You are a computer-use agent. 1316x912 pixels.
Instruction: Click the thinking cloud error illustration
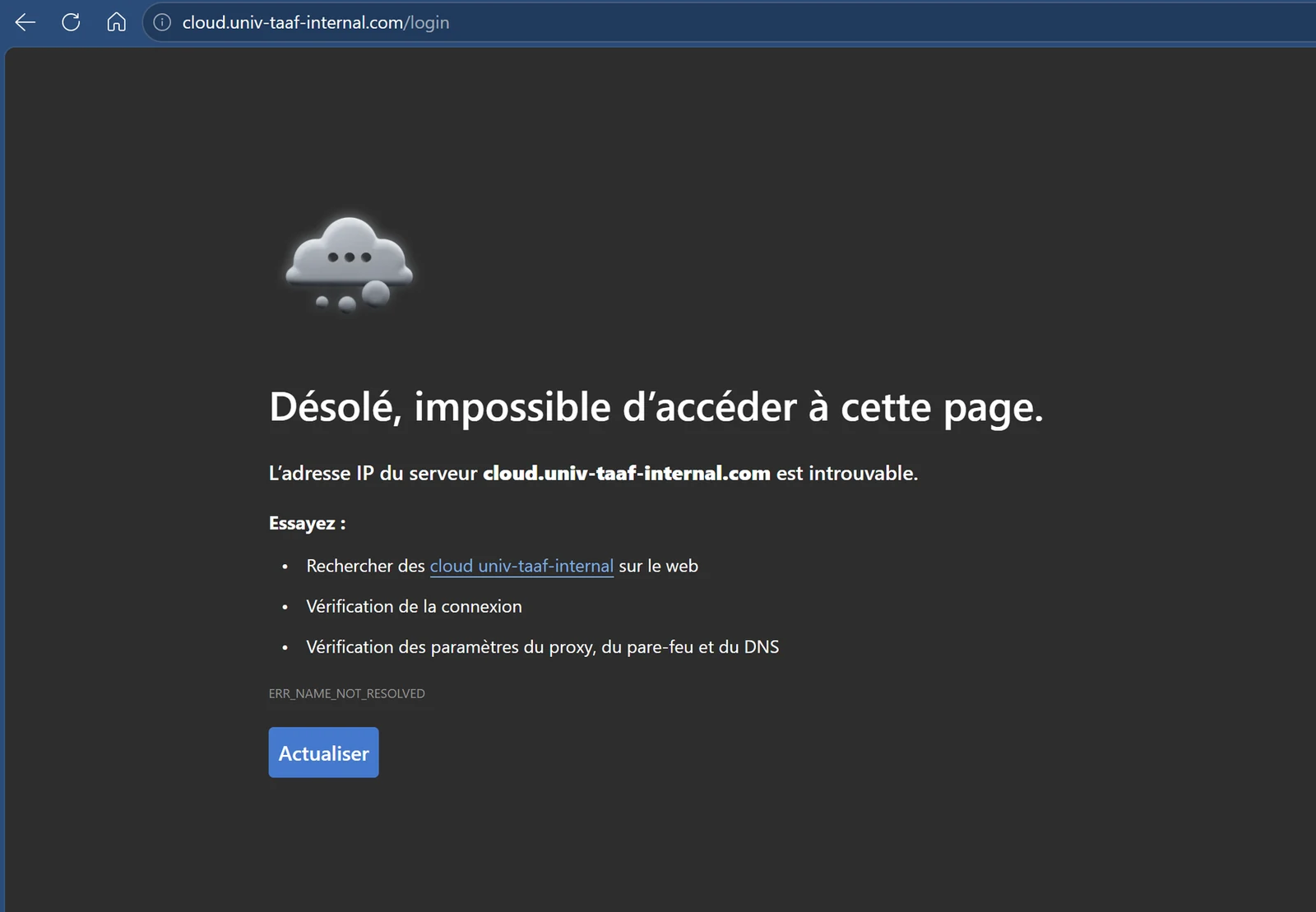[349, 265]
